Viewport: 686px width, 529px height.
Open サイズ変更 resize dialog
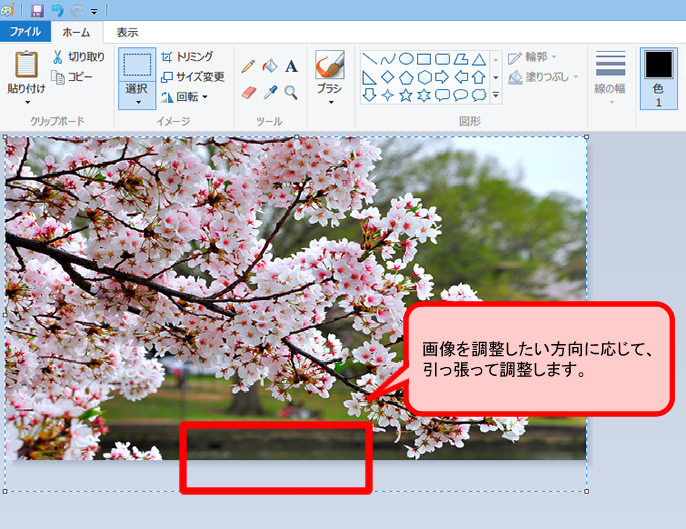click(x=192, y=77)
